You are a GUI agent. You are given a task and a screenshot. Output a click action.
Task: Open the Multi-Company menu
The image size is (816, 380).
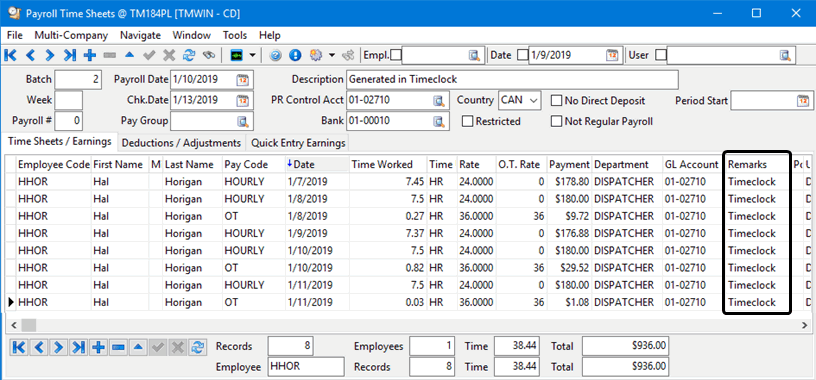pos(71,35)
